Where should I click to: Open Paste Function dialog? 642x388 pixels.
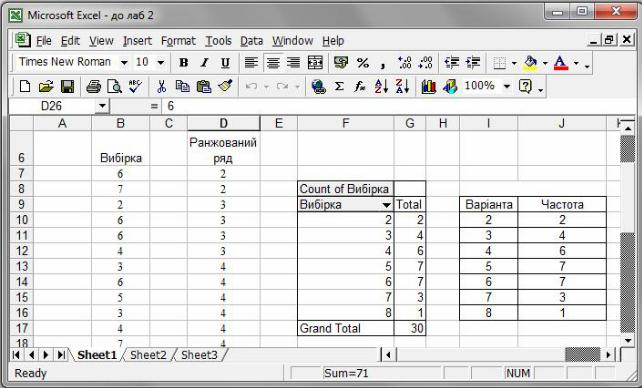tap(360, 86)
